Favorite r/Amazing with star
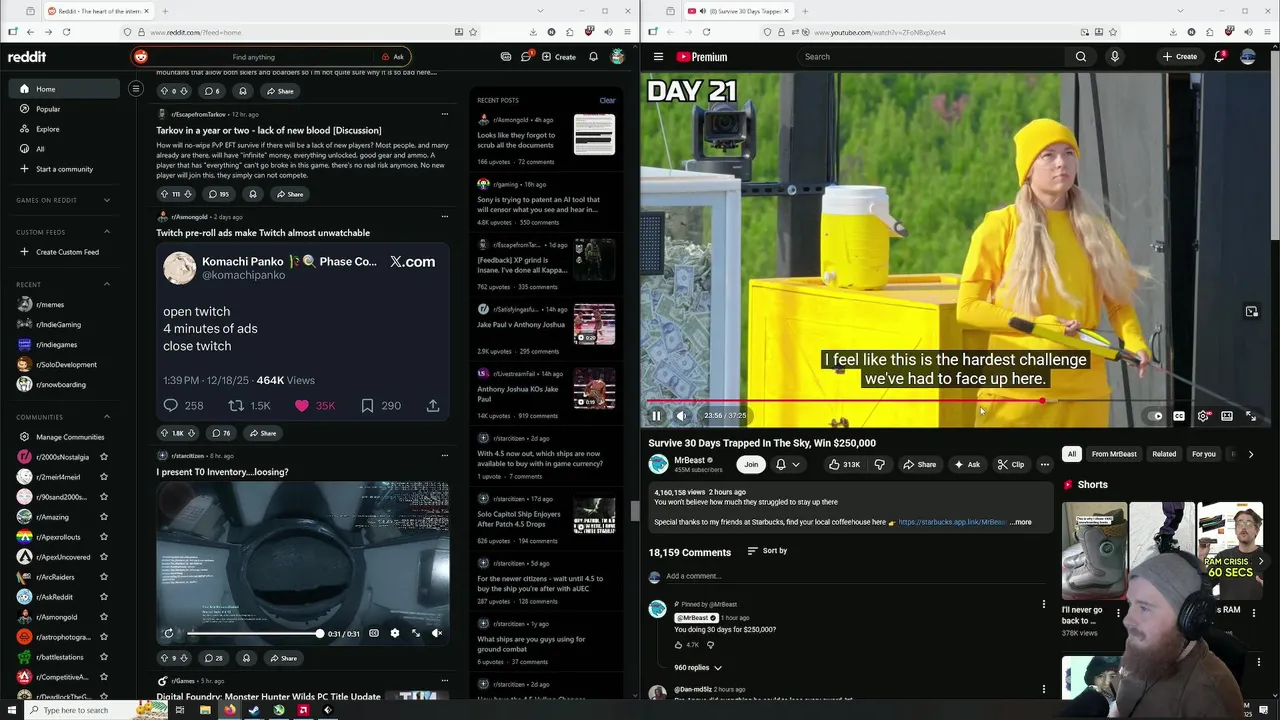The width and height of the screenshot is (1280, 720). tap(103, 517)
